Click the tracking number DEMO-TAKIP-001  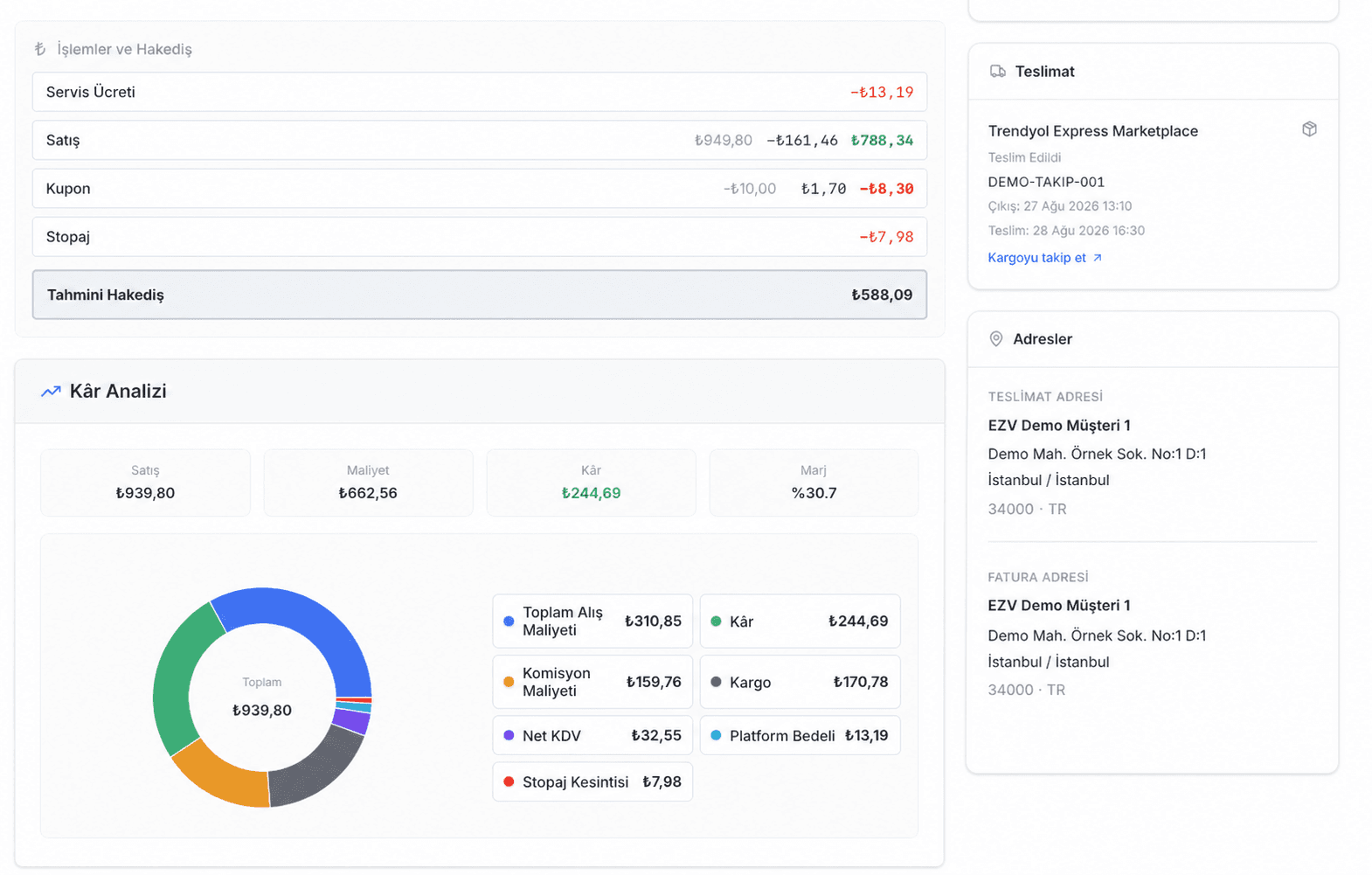click(1046, 182)
